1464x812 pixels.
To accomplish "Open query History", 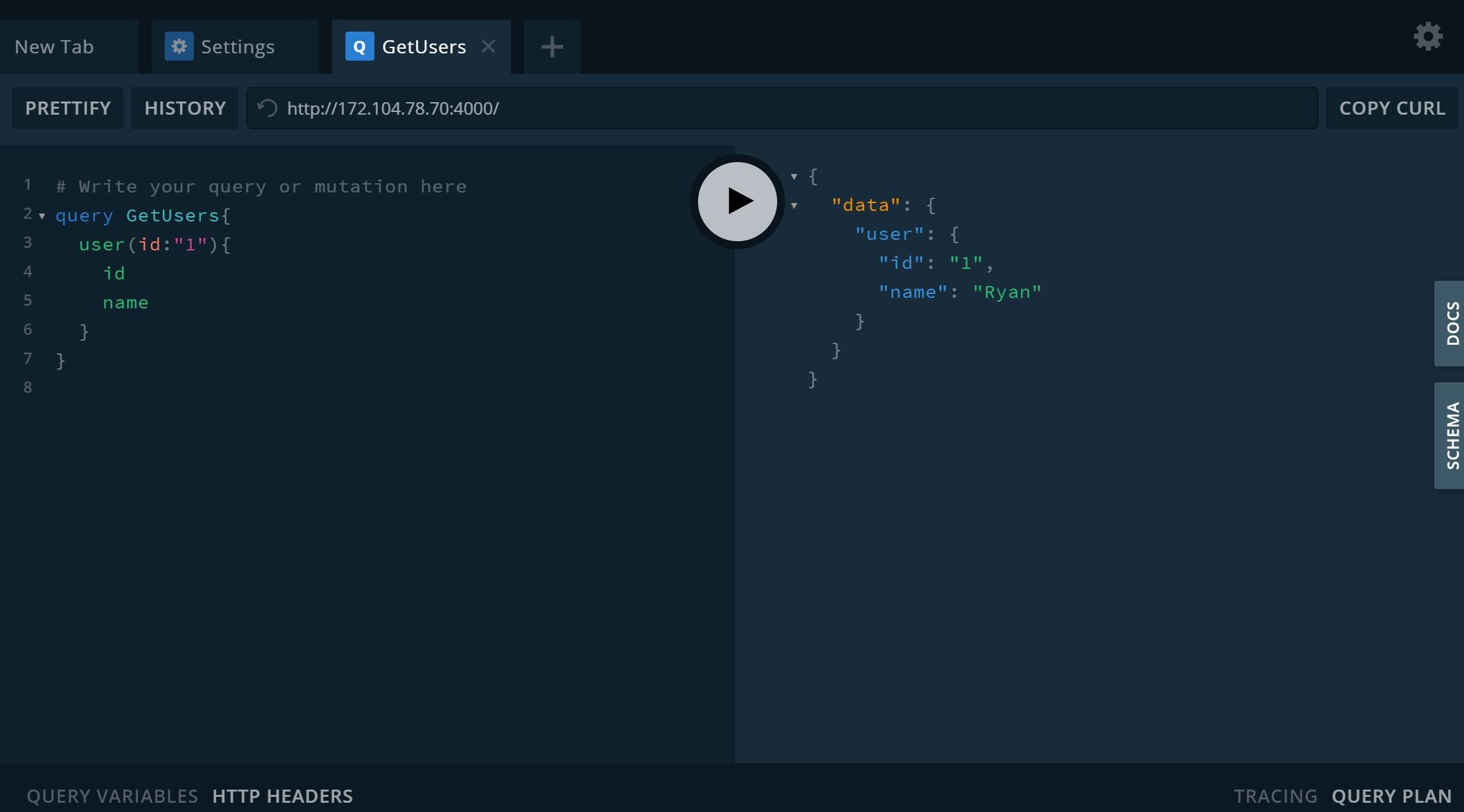I will tap(185, 108).
